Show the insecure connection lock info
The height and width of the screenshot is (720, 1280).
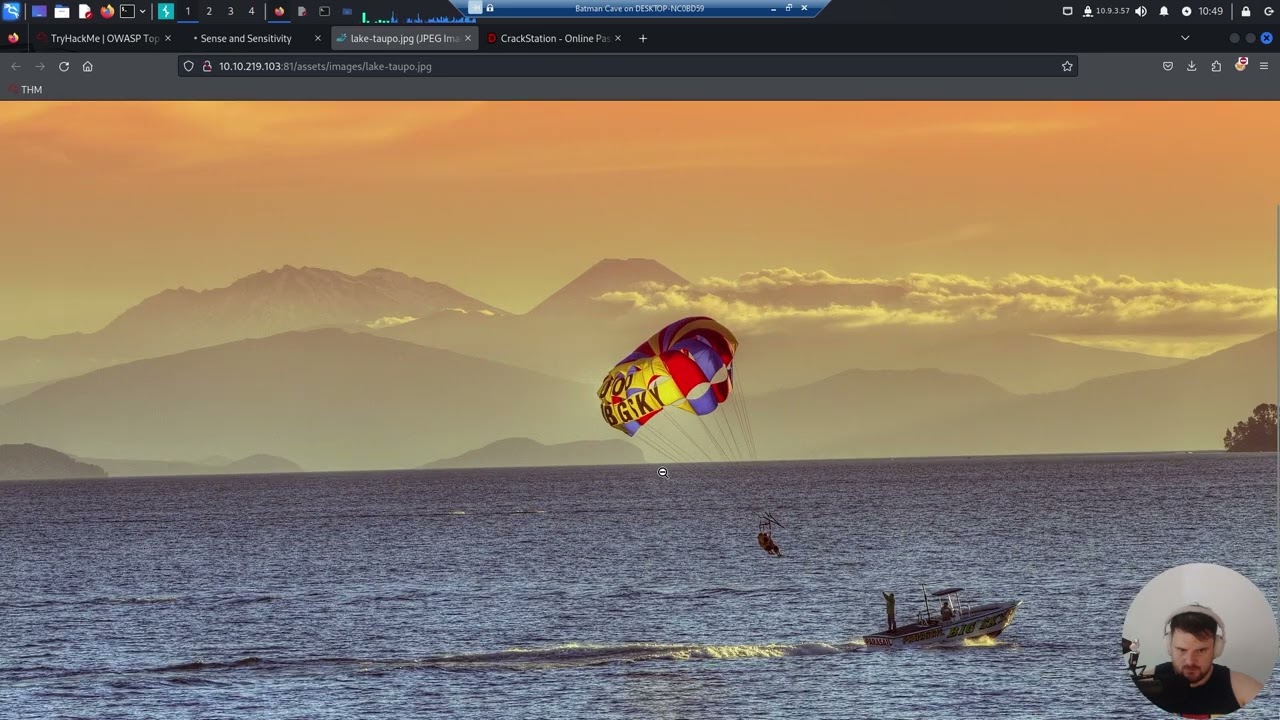207,66
